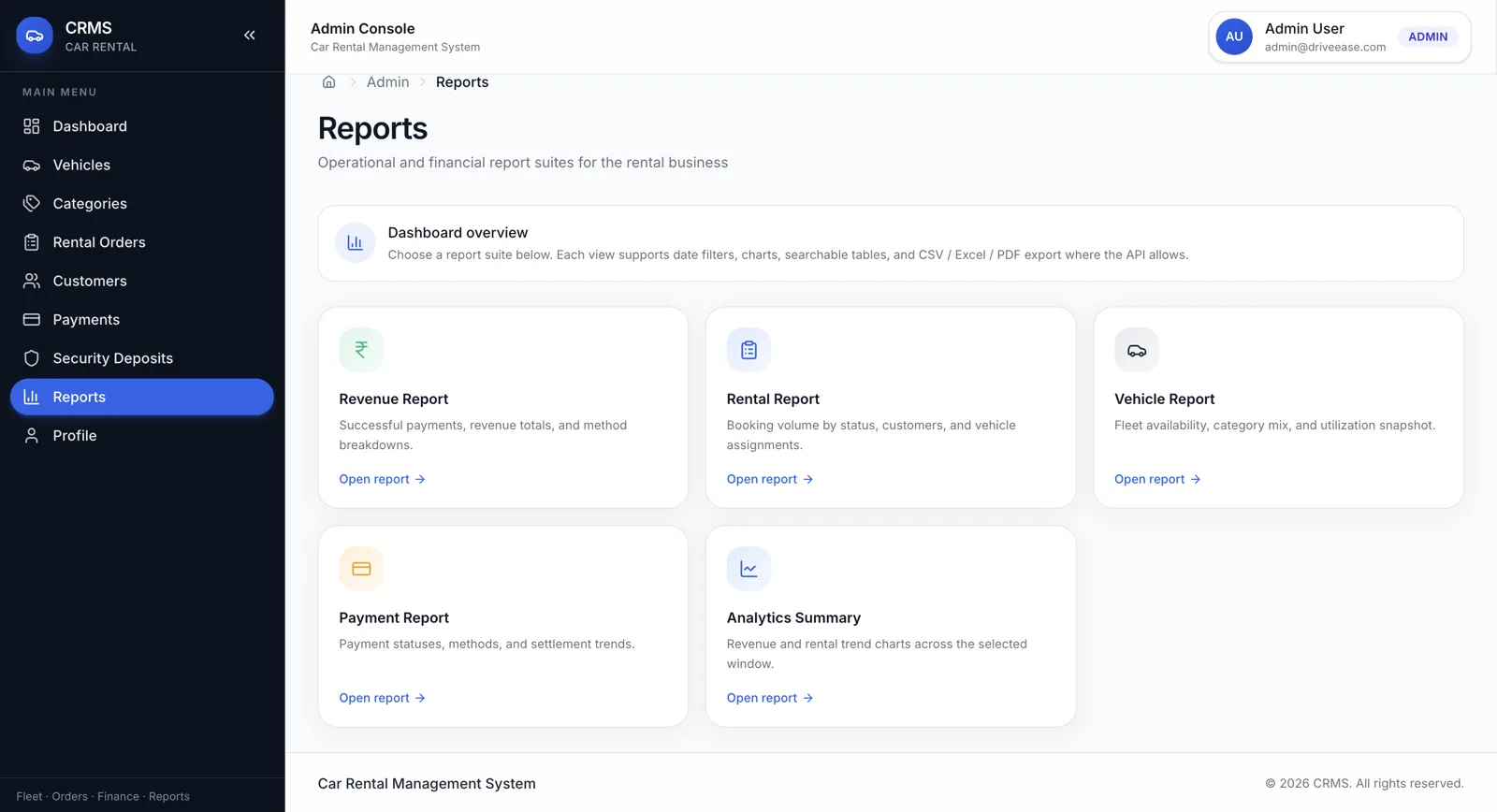1497x812 pixels.
Task: Select Customers in the sidebar menu
Action: pyautogui.click(x=142, y=281)
